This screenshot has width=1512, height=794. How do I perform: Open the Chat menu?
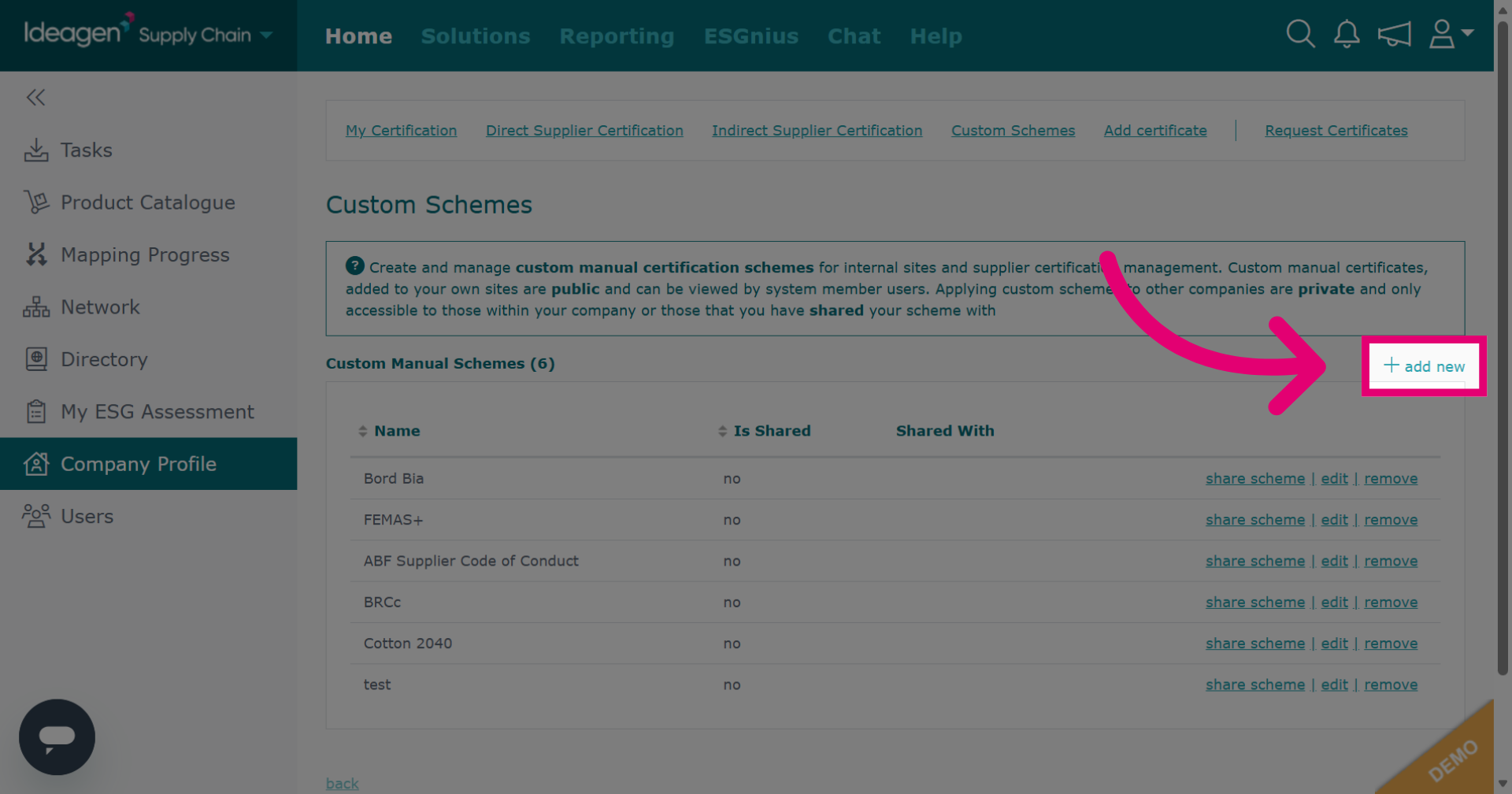[854, 36]
